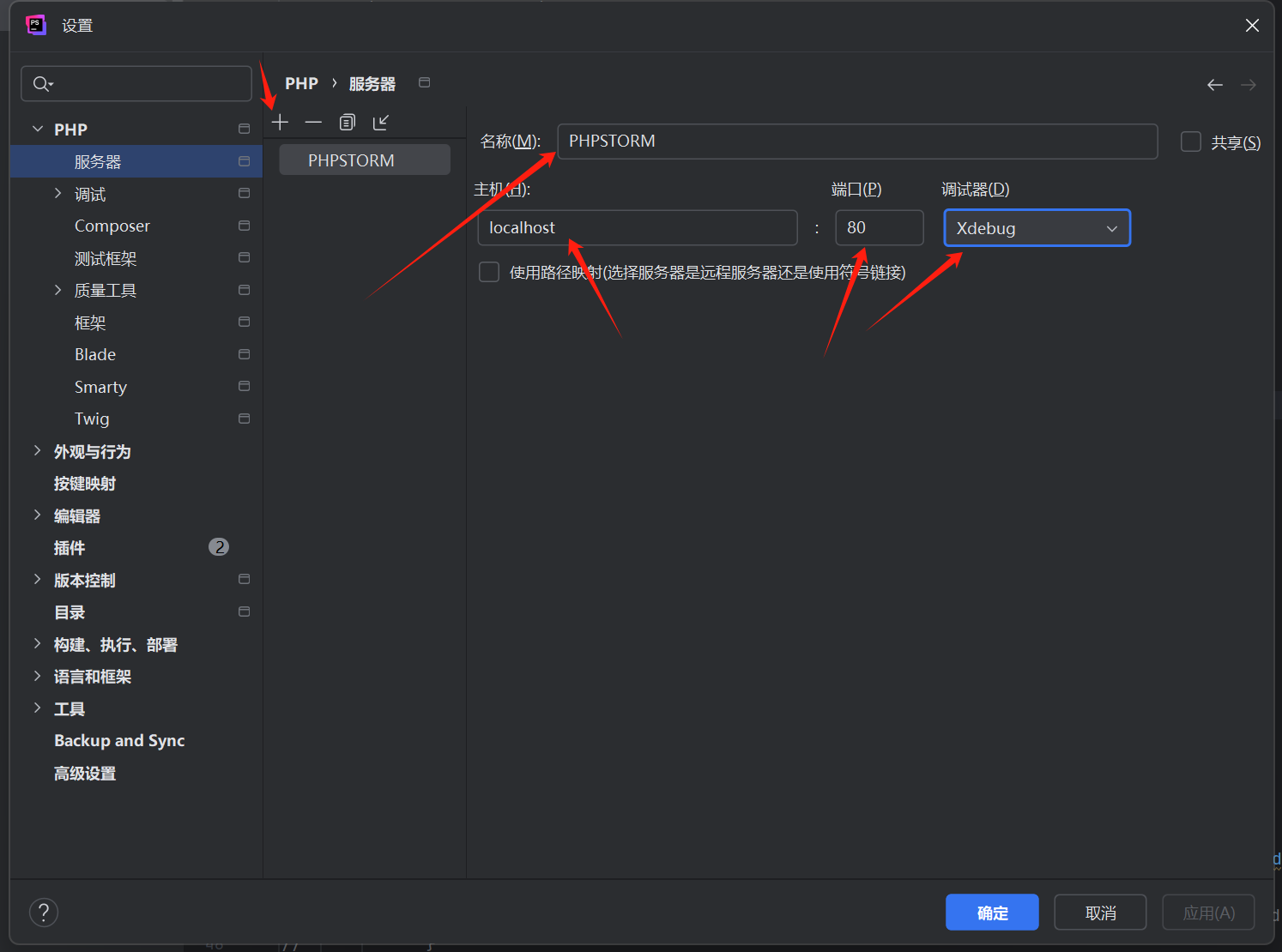Image resolution: width=1282 pixels, height=952 pixels.
Task: Expand the 语言和框架 section
Action: 37,677
